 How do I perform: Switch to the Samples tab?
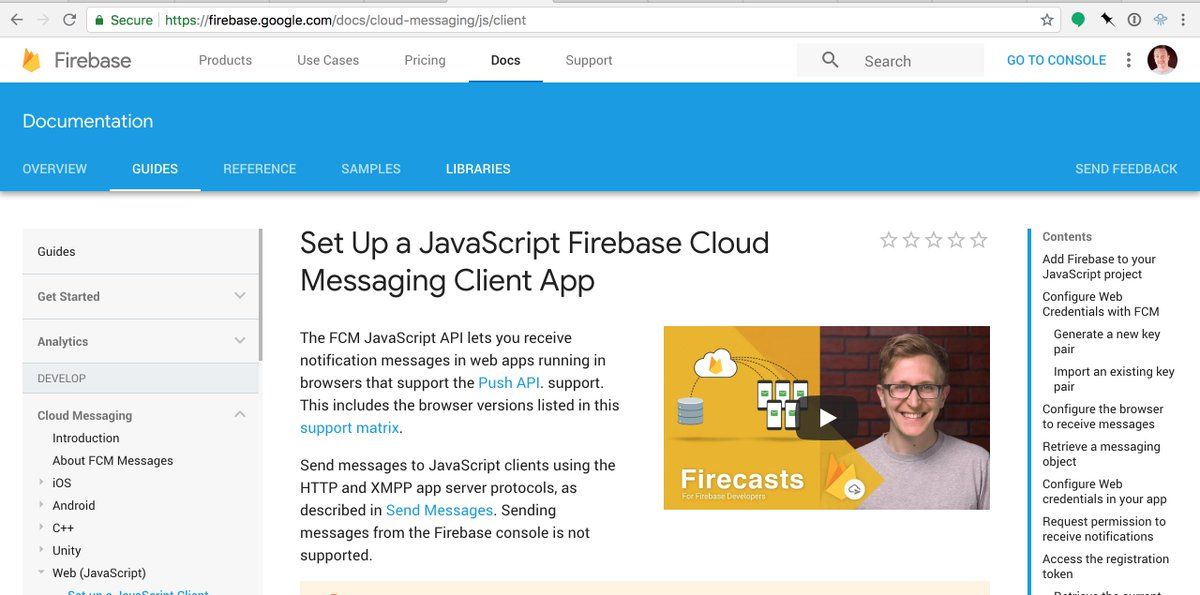pos(371,169)
